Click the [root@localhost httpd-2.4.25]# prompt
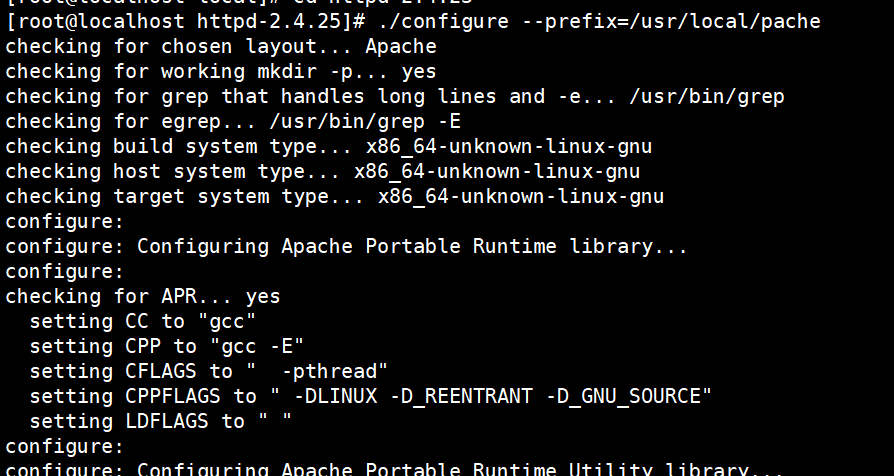The height and width of the screenshot is (476, 894). point(185,22)
